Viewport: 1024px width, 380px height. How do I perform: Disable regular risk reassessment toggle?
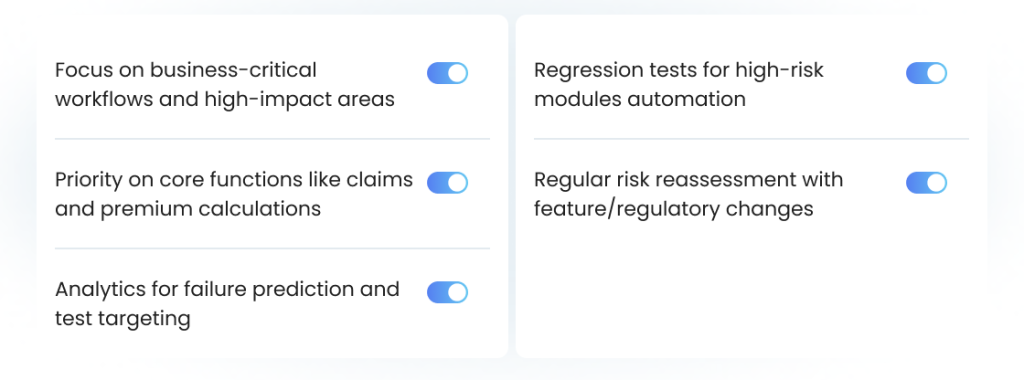pos(926,183)
